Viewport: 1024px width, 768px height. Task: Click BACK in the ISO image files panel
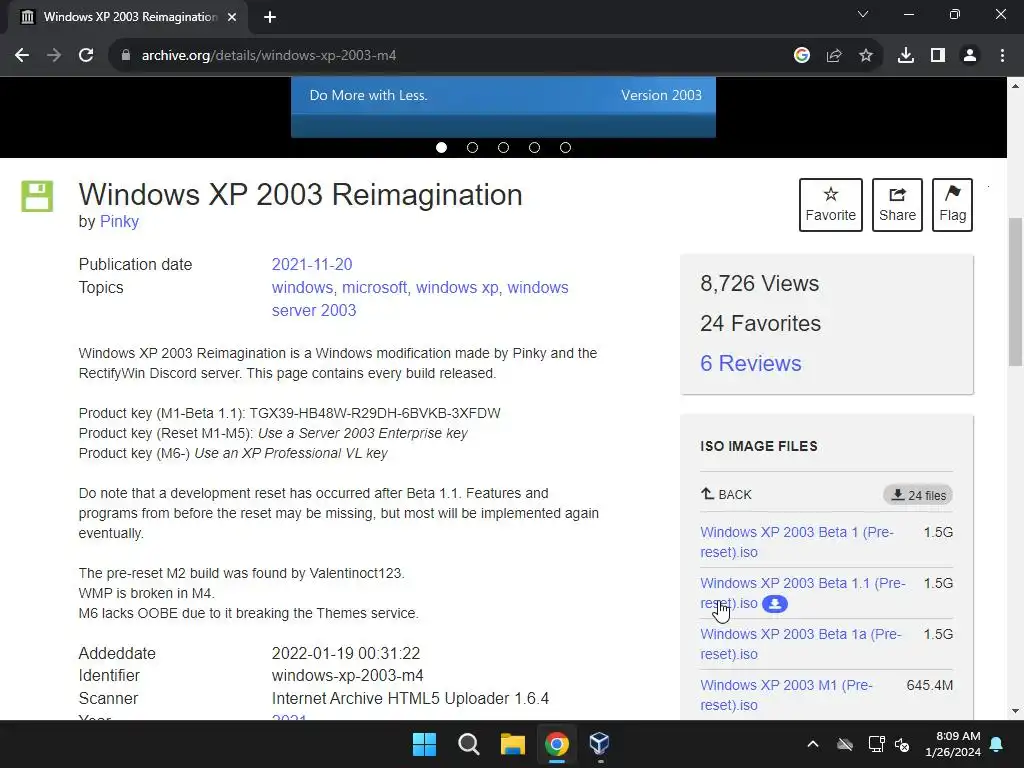click(x=726, y=494)
